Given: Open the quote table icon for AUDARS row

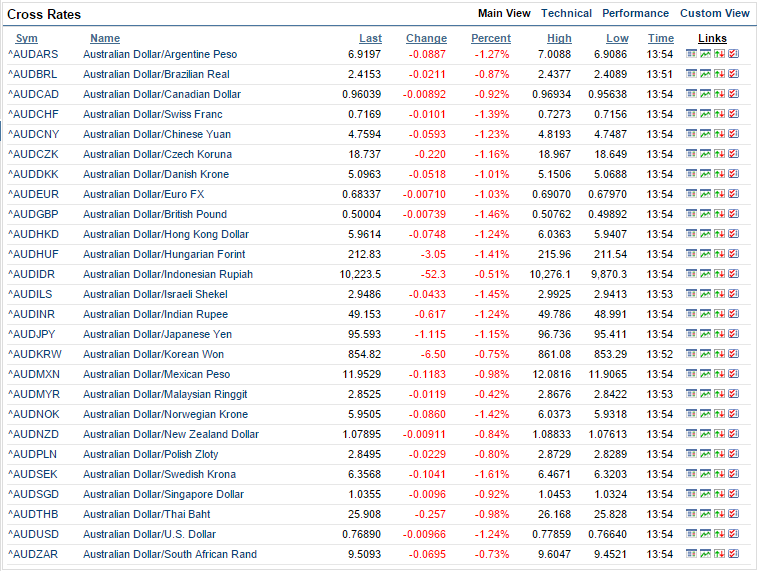Looking at the screenshot, I should tap(691, 54).
